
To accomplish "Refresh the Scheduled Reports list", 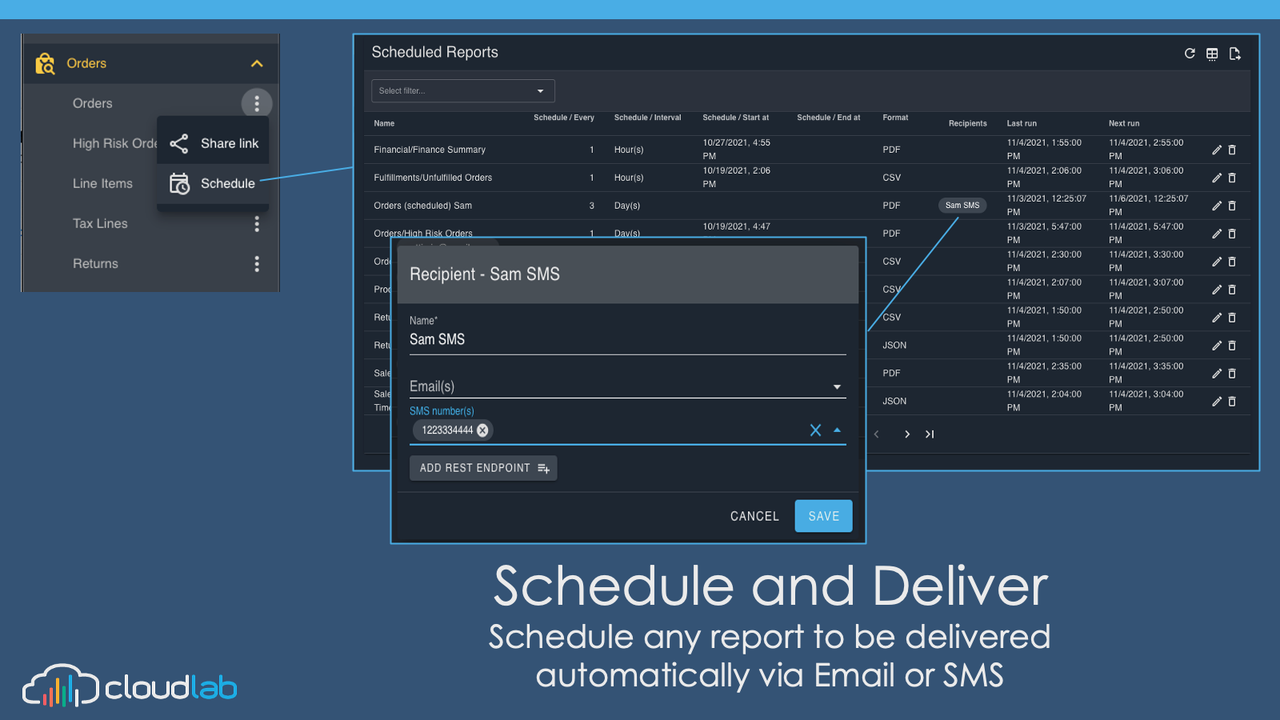I will pyautogui.click(x=1189, y=53).
